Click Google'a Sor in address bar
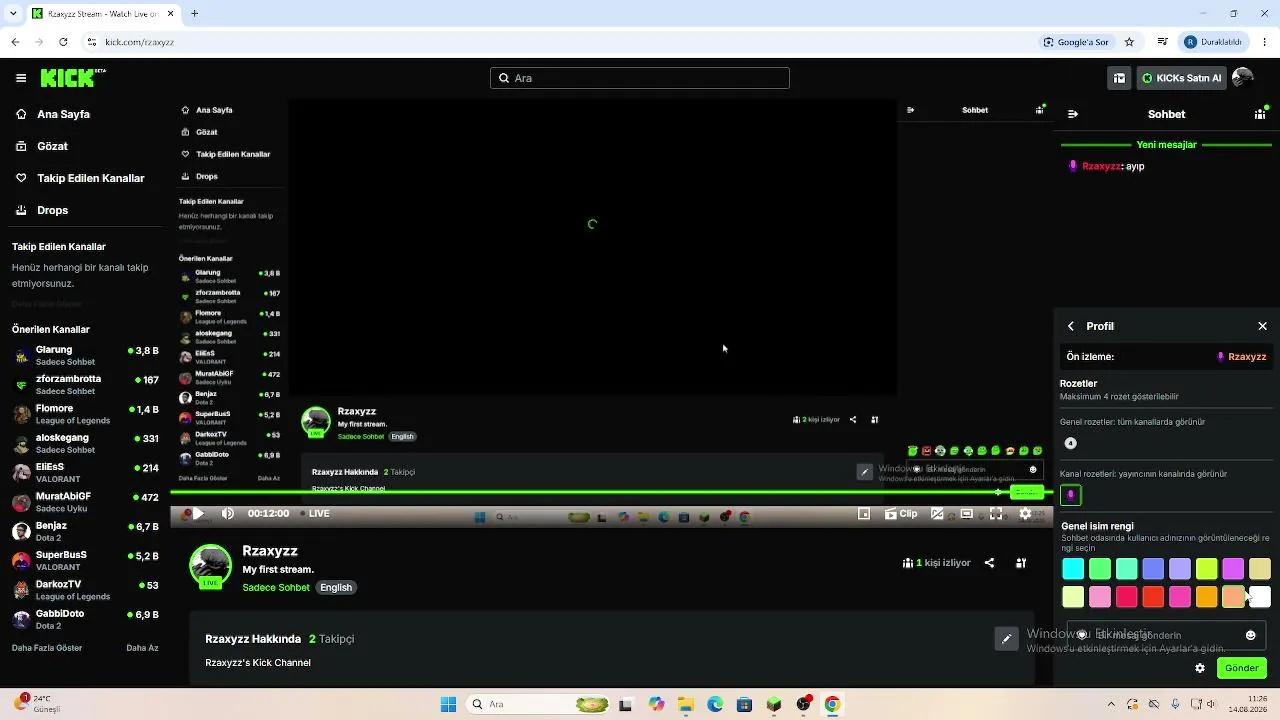The height and width of the screenshot is (720, 1280). point(1076,42)
